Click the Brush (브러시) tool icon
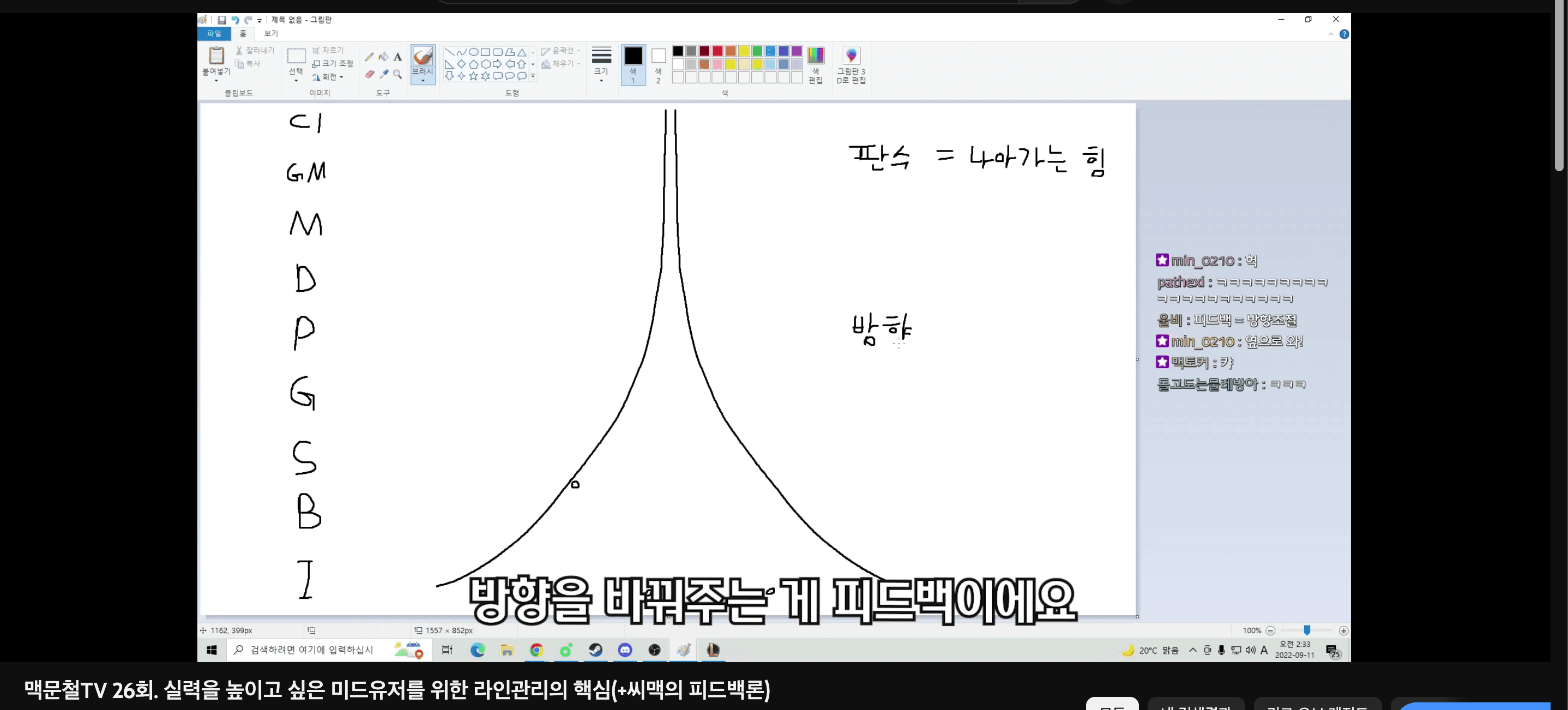Viewport: 1568px width, 710px height. (423, 56)
